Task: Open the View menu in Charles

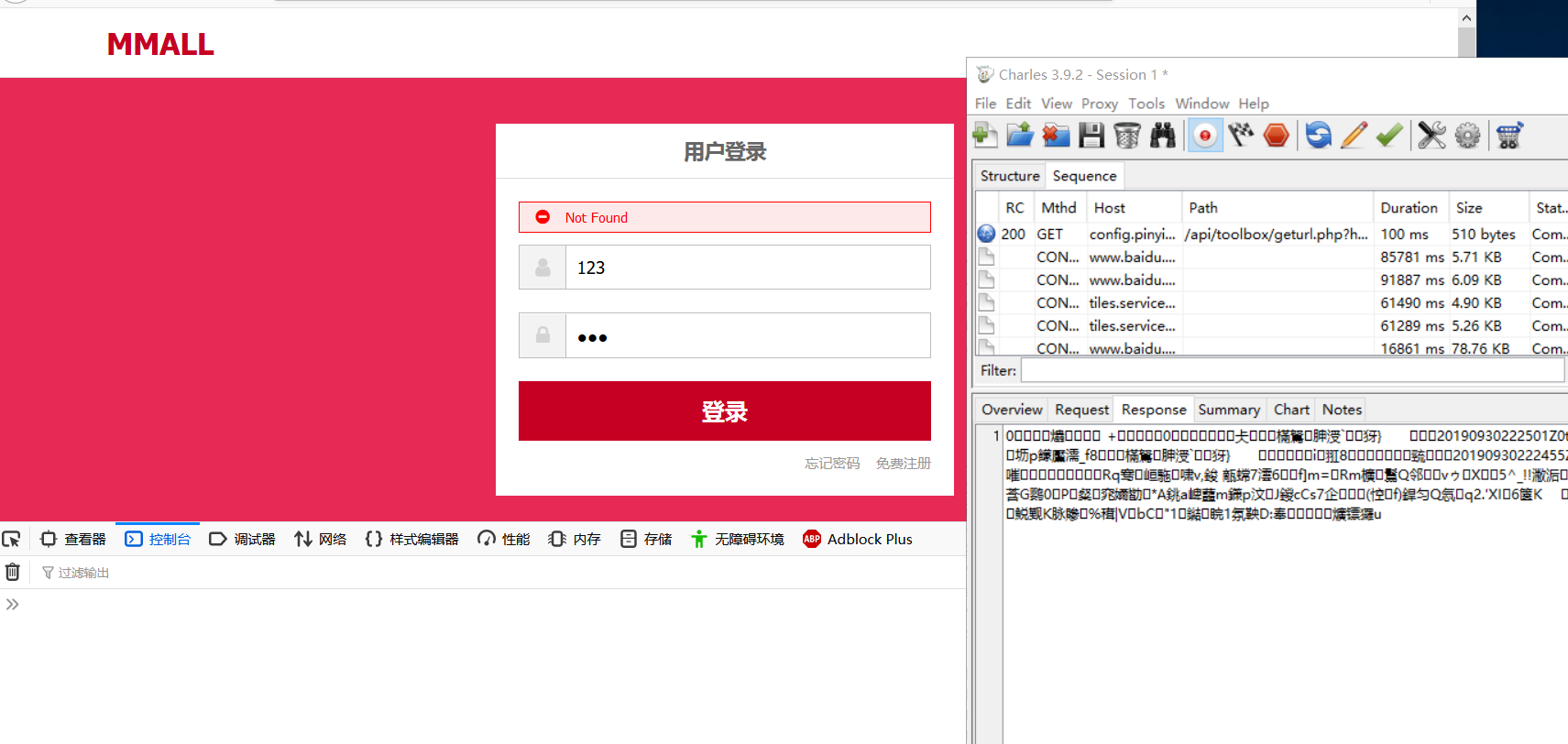Action: click(x=1057, y=104)
